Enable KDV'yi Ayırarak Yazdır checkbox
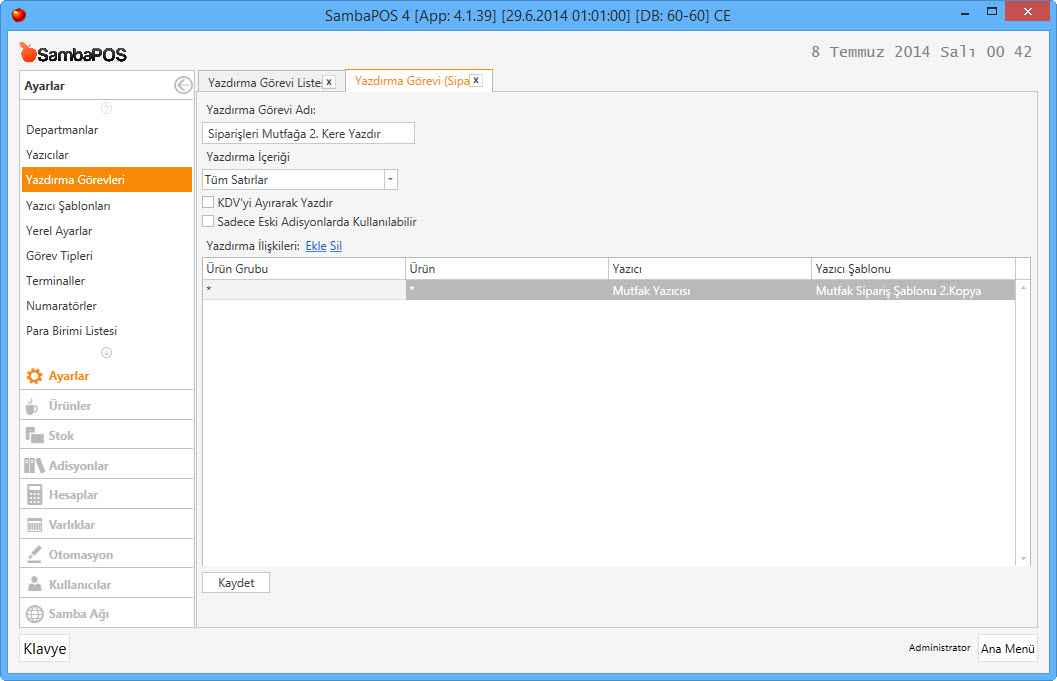Viewport: 1057px width, 681px height. [209, 203]
